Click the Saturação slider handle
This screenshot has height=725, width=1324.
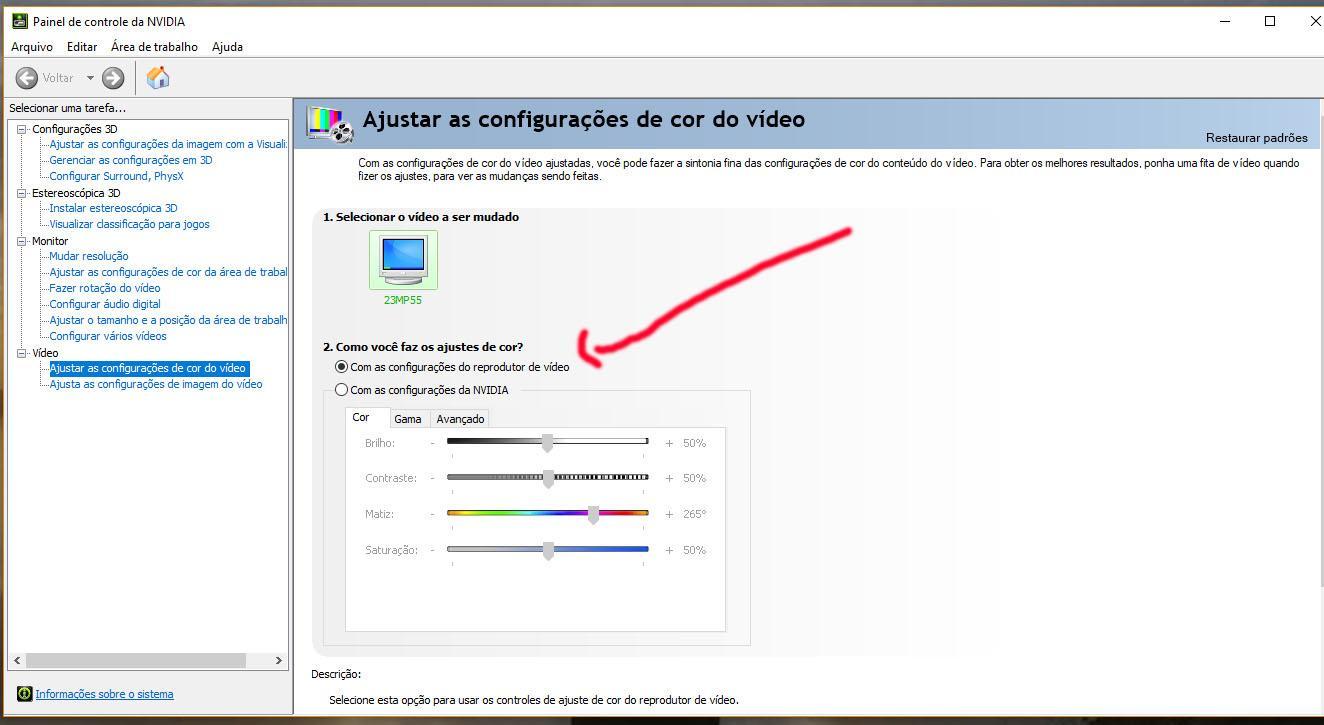pyautogui.click(x=548, y=550)
